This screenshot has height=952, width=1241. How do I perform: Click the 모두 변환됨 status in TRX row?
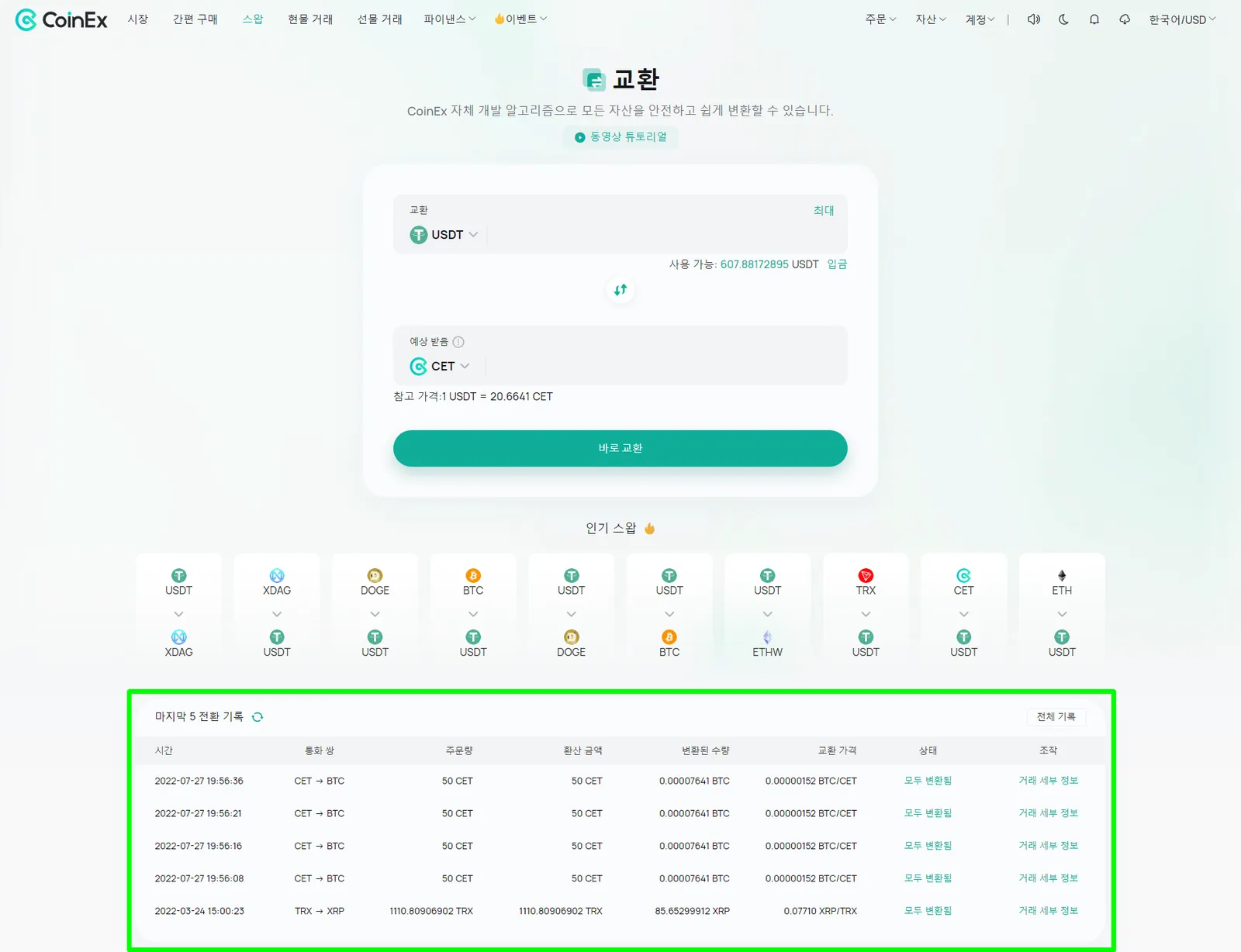tap(928, 911)
